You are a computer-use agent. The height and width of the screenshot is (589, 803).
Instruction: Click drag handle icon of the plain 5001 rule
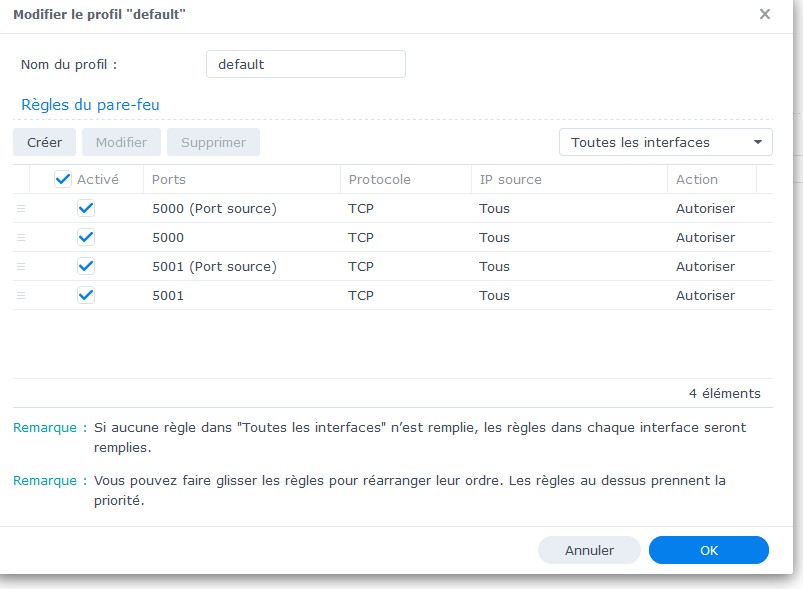(21, 296)
